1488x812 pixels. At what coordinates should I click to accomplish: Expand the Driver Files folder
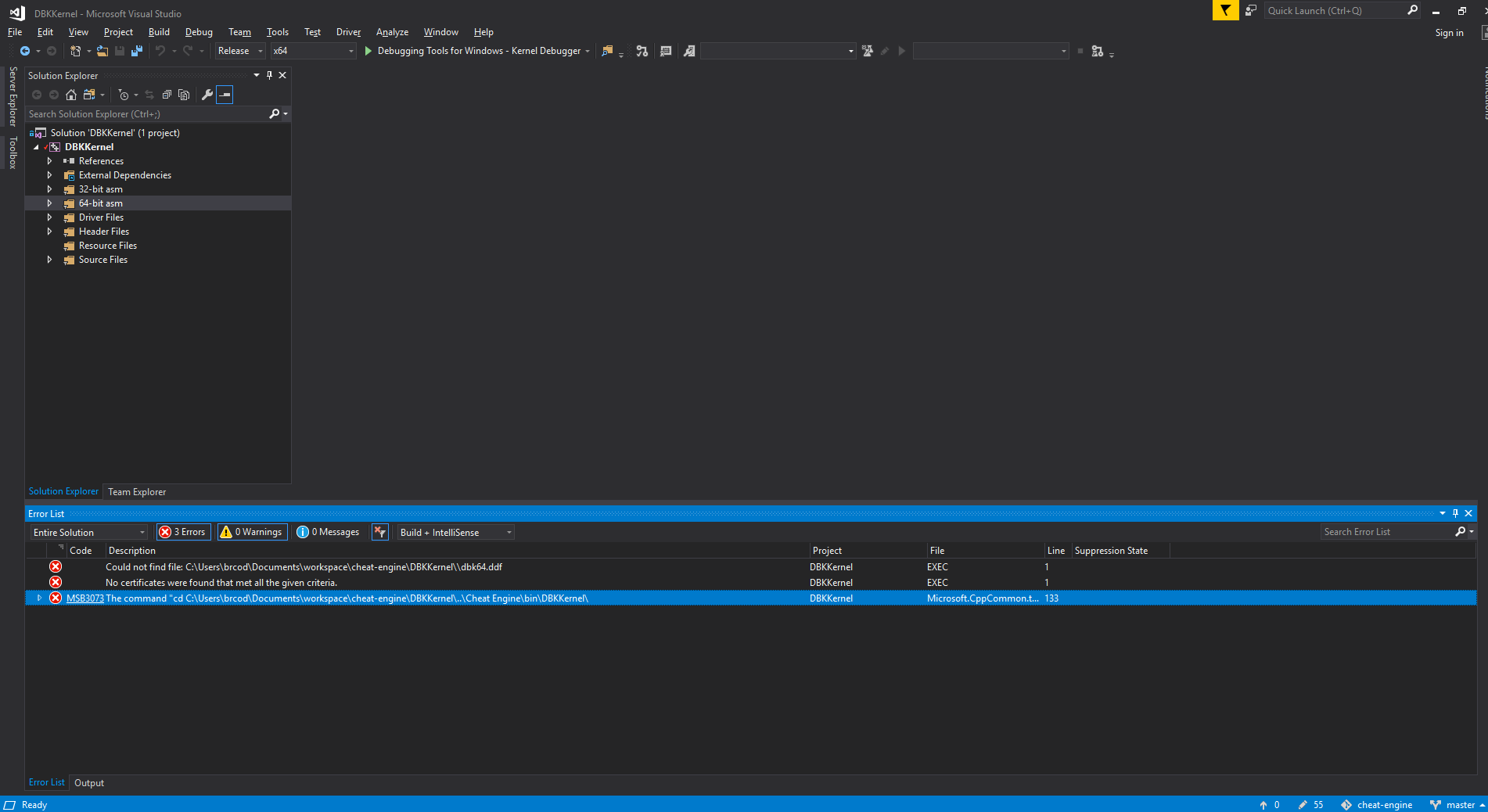(49, 217)
